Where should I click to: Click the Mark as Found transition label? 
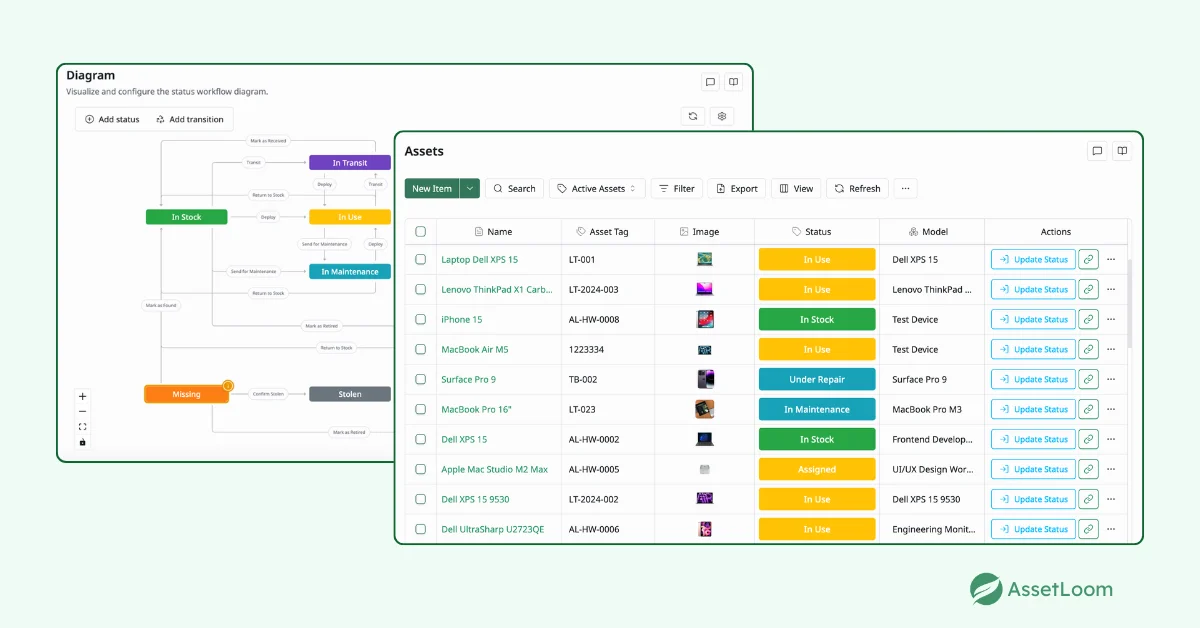tap(160, 305)
